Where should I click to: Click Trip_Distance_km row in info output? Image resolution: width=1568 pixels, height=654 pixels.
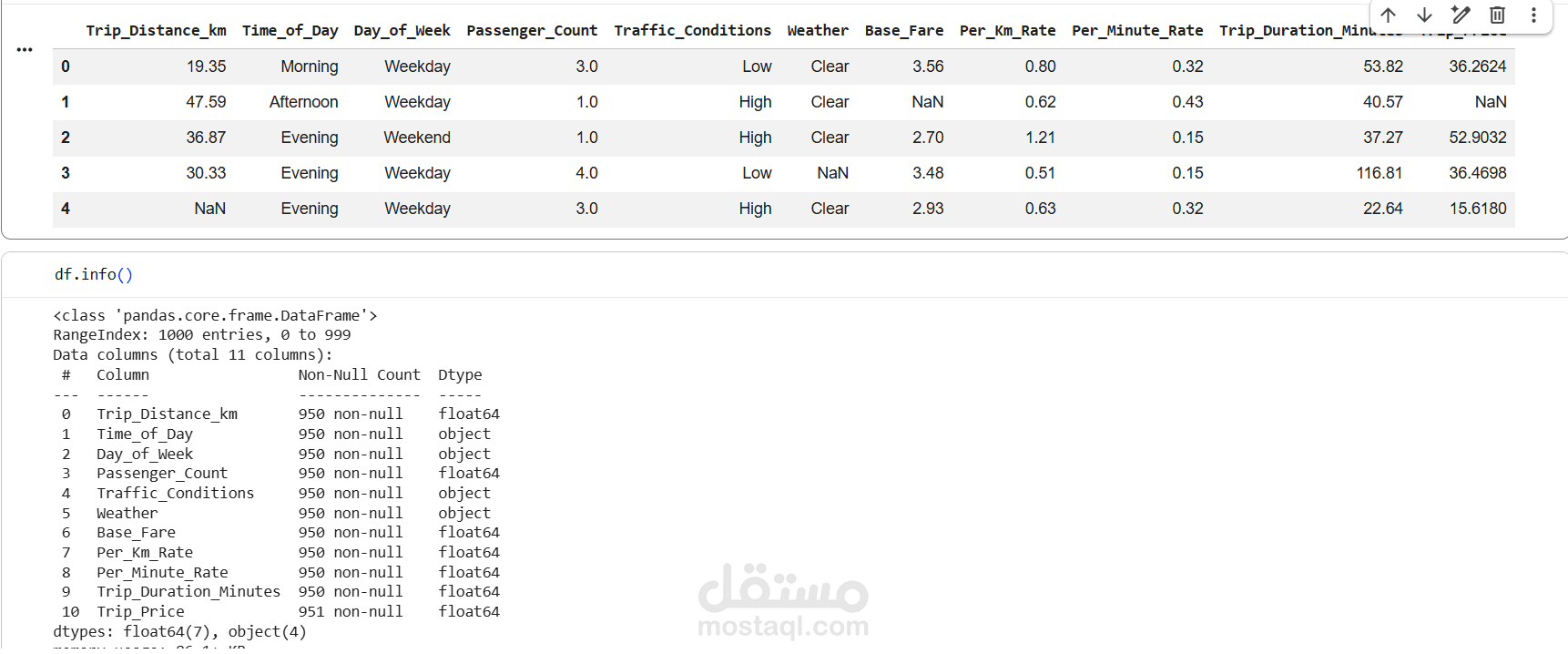coord(280,414)
